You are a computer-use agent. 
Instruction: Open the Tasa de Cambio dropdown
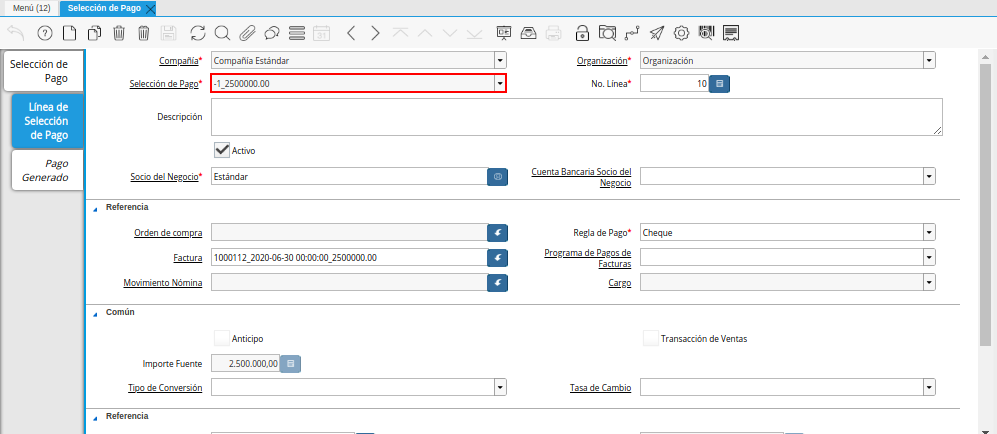(930, 387)
